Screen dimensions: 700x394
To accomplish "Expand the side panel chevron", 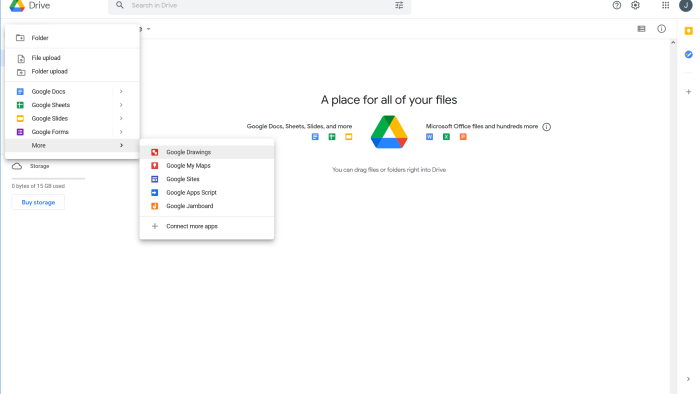I will (688, 379).
